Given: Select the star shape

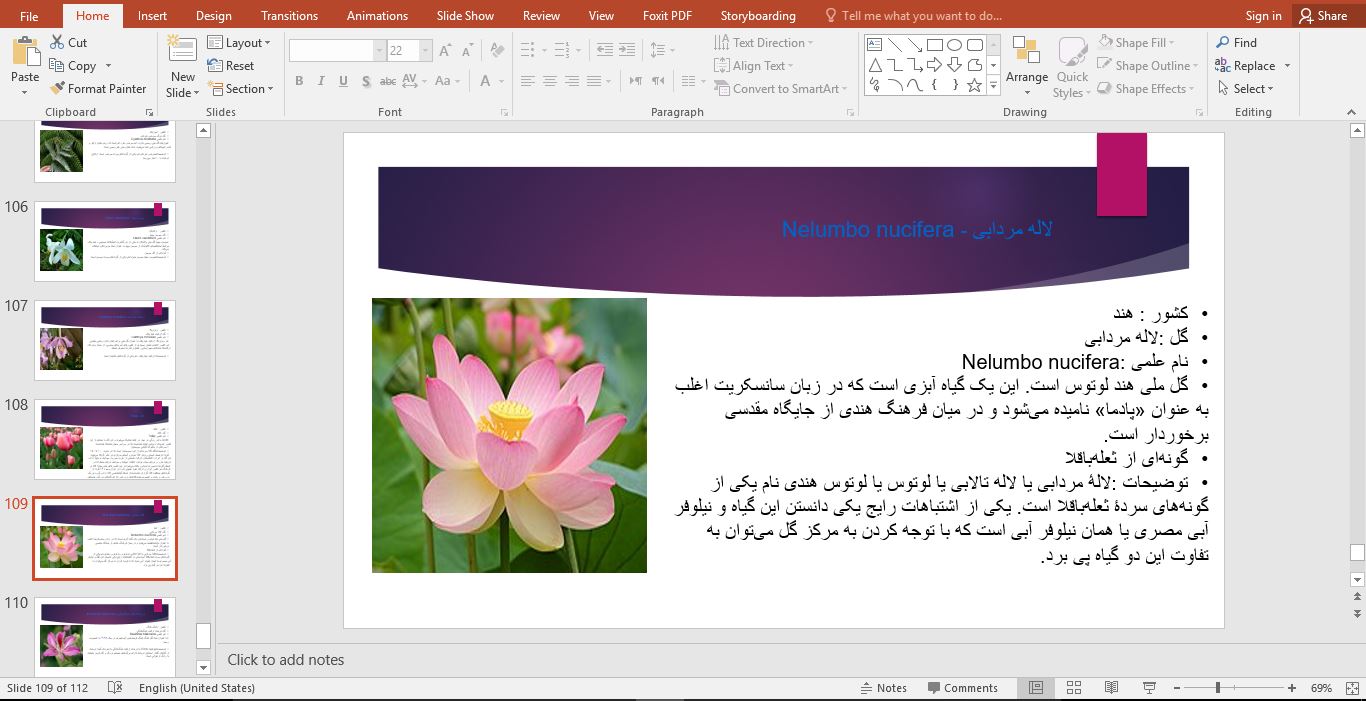Looking at the screenshot, I should click(x=974, y=86).
